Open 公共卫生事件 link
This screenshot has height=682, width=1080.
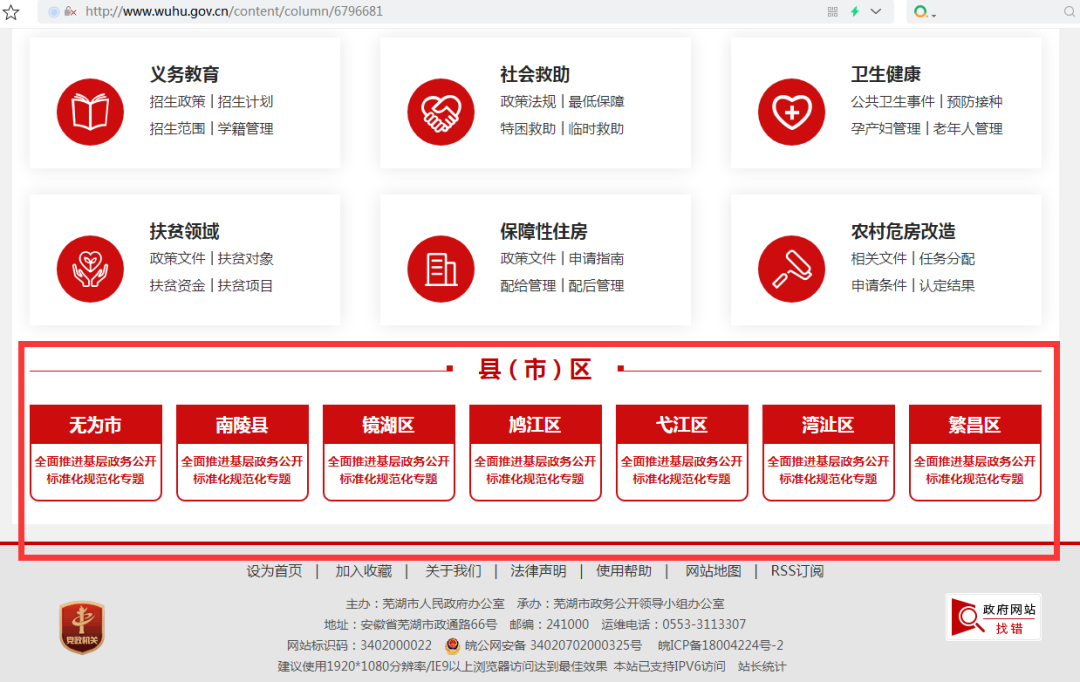893,102
